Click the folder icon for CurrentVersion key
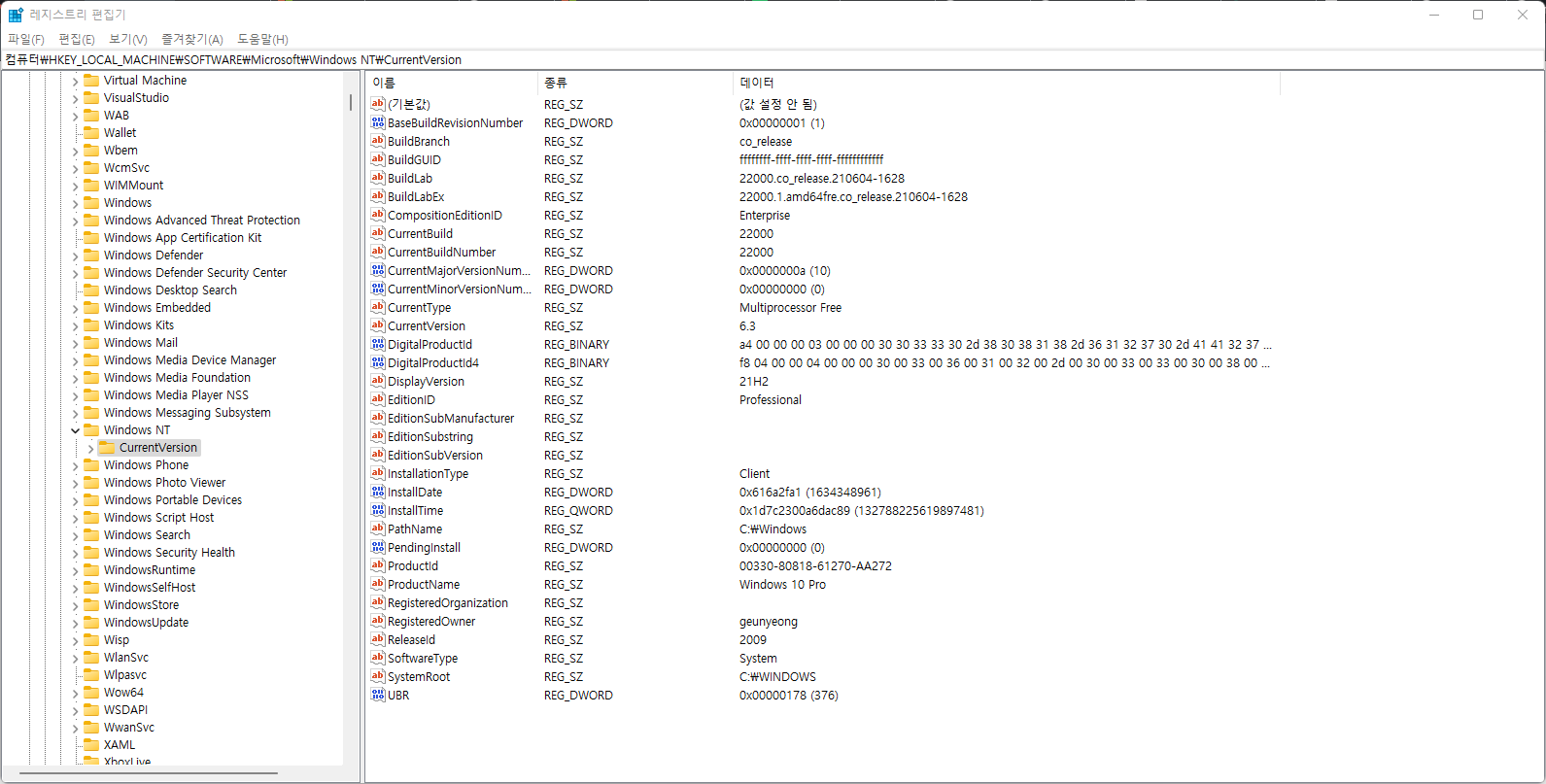Screen dimensions: 1546x784 tap(107, 447)
